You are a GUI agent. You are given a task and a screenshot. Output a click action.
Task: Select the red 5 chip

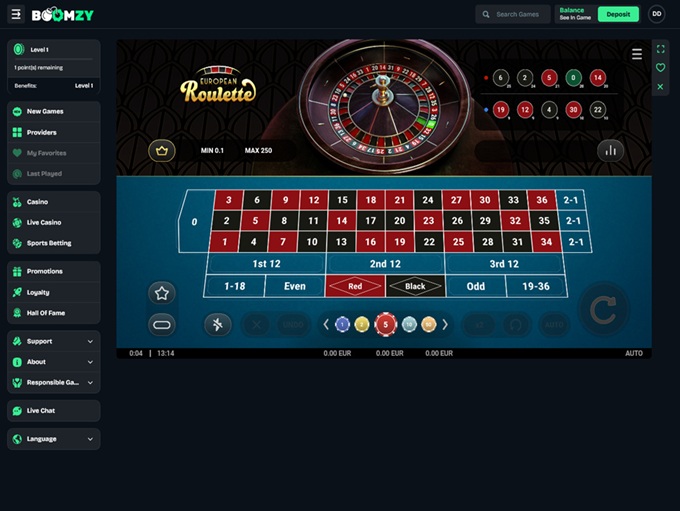386,324
